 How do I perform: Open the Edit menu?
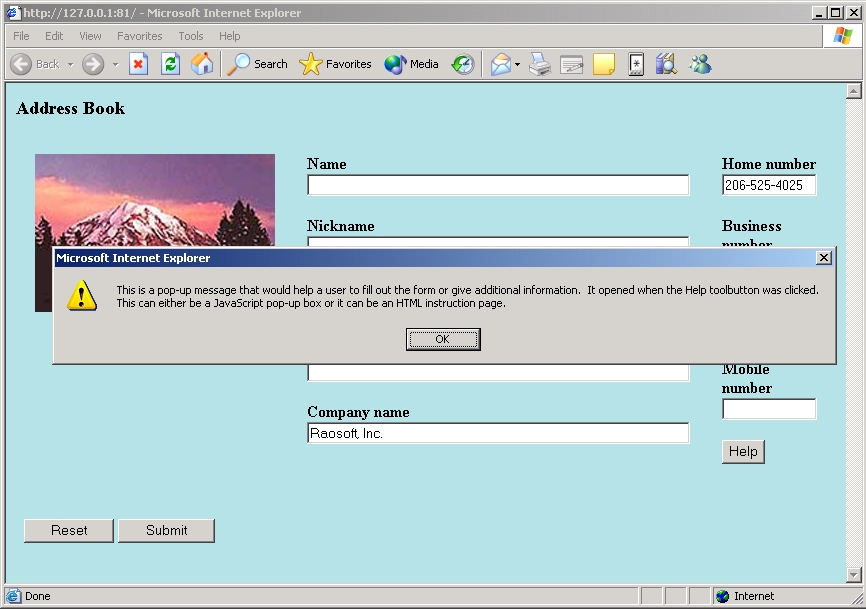pos(54,36)
